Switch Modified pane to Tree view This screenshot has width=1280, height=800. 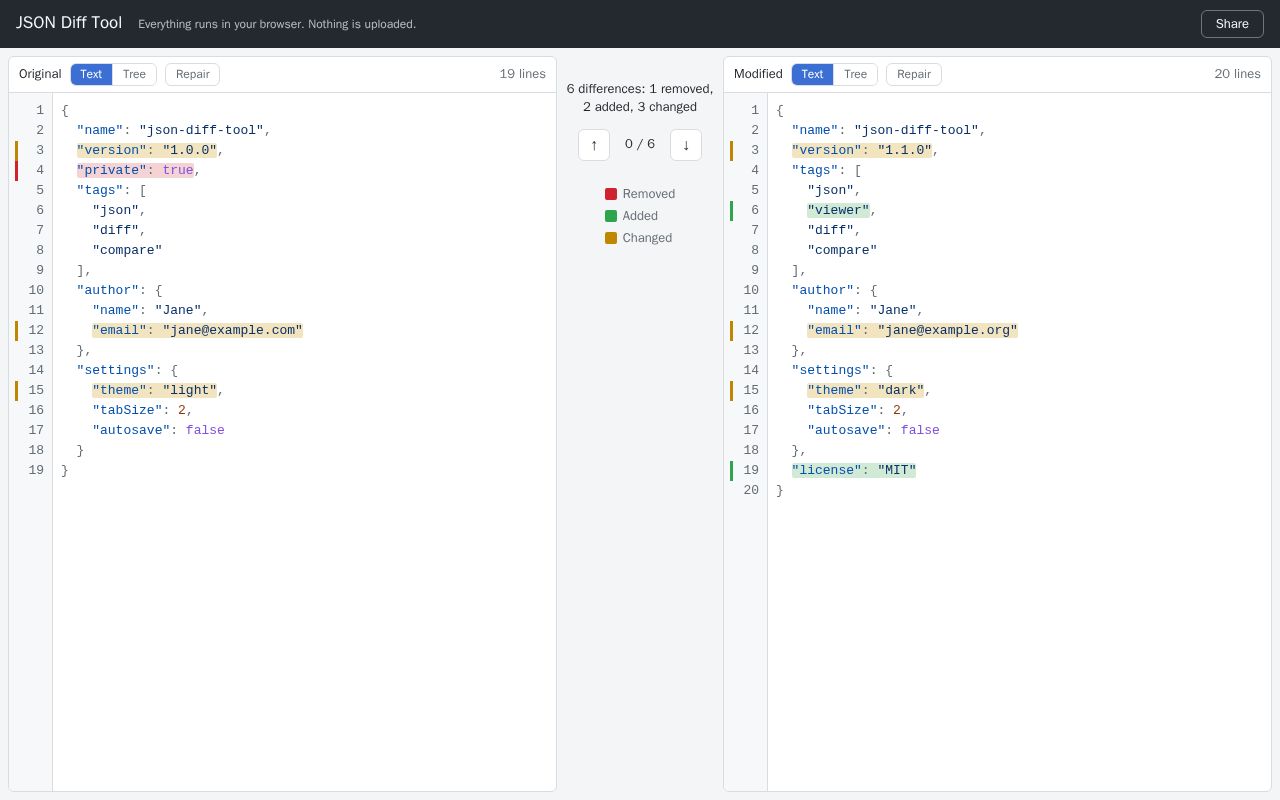pos(855,74)
